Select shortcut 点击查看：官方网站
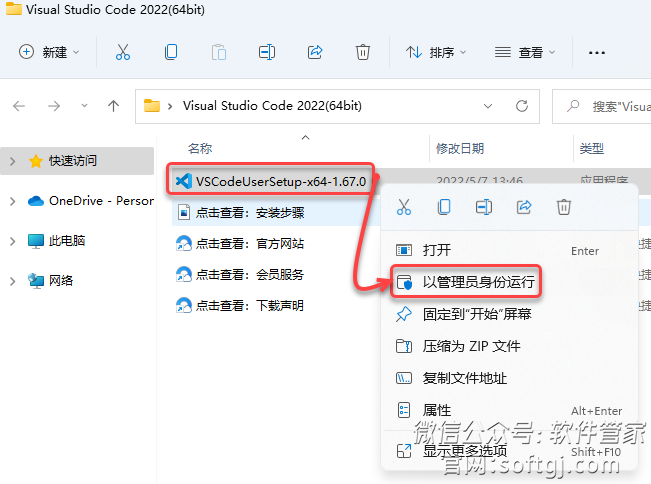Viewport: 651px width, 484px height. (x=250, y=244)
